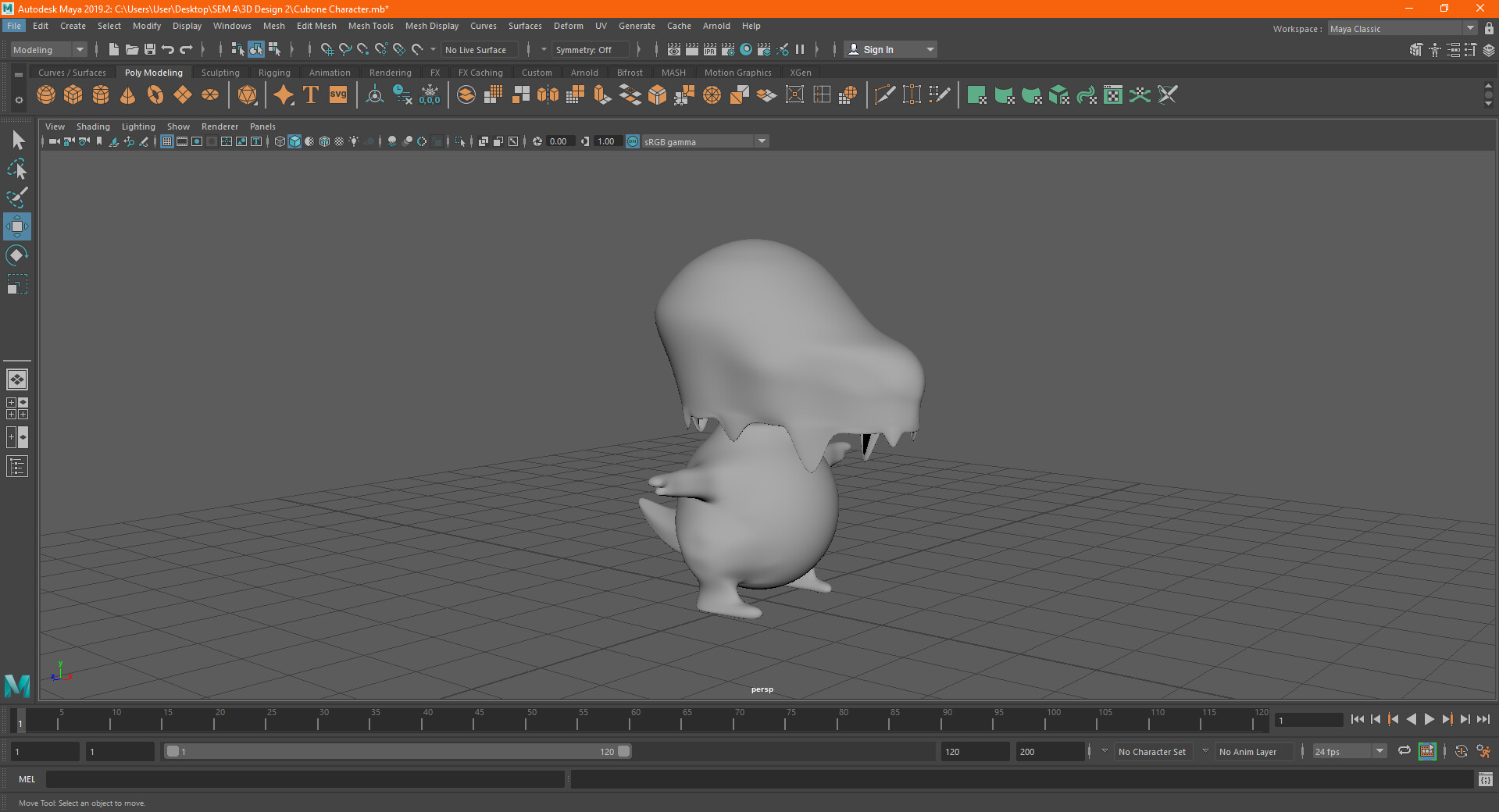The image size is (1499, 812).
Task: Create a polygon sphere from the shelf
Action: (x=46, y=95)
